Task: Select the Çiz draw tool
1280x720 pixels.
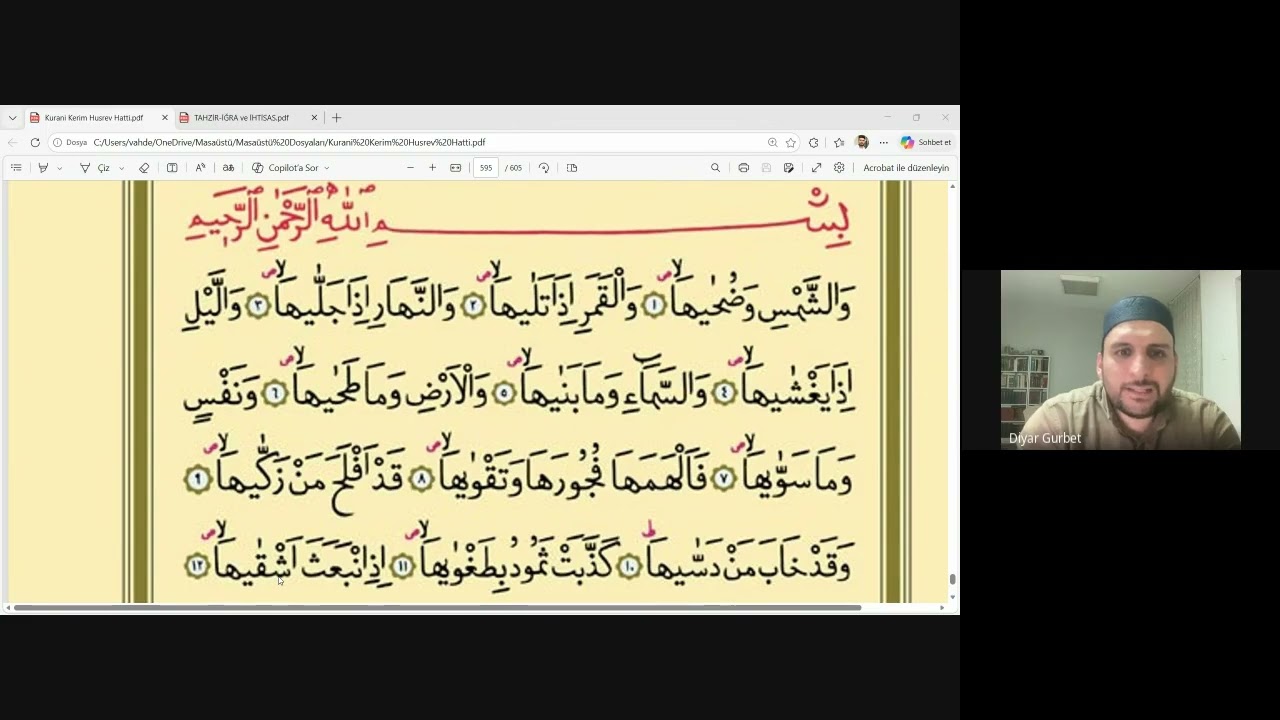Action: tap(95, 168)
